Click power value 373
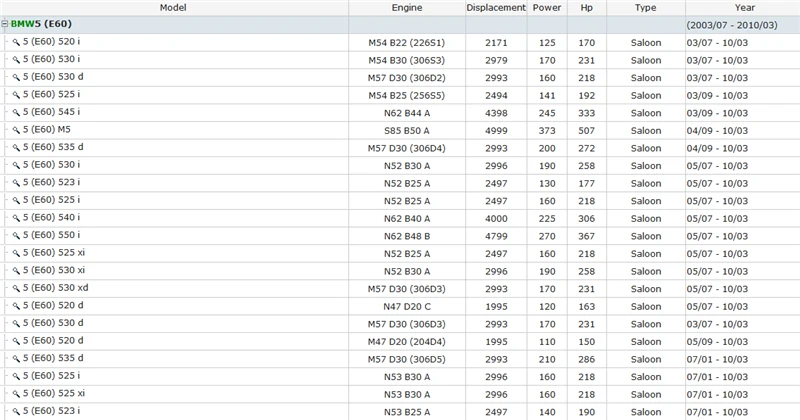The image size is (800, 420). coord(547,131)
